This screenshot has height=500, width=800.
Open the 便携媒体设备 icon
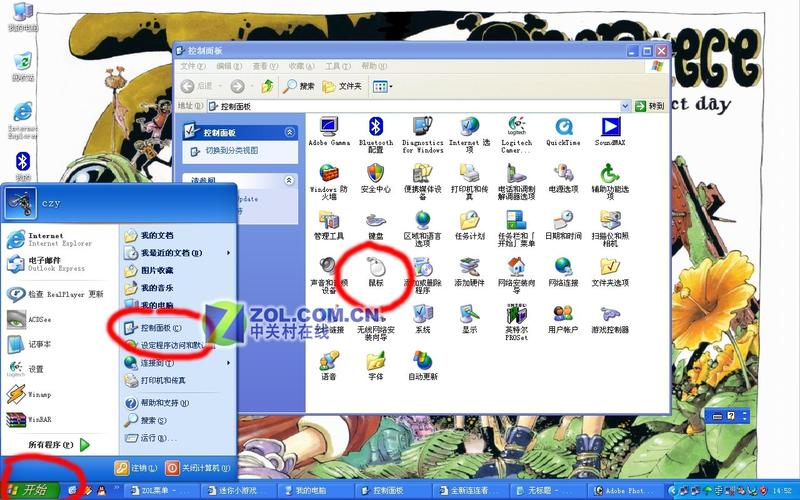(x=422, y=182)
